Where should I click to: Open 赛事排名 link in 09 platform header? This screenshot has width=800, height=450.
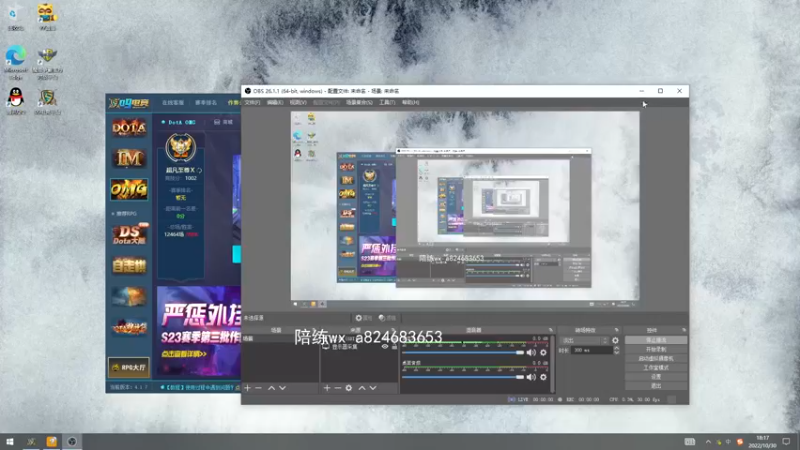click(x=206, y=103)
